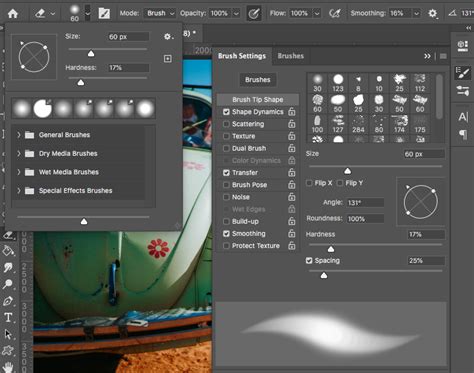Toggle the Brush Settings panel icon in options bar

pos(104,13)
